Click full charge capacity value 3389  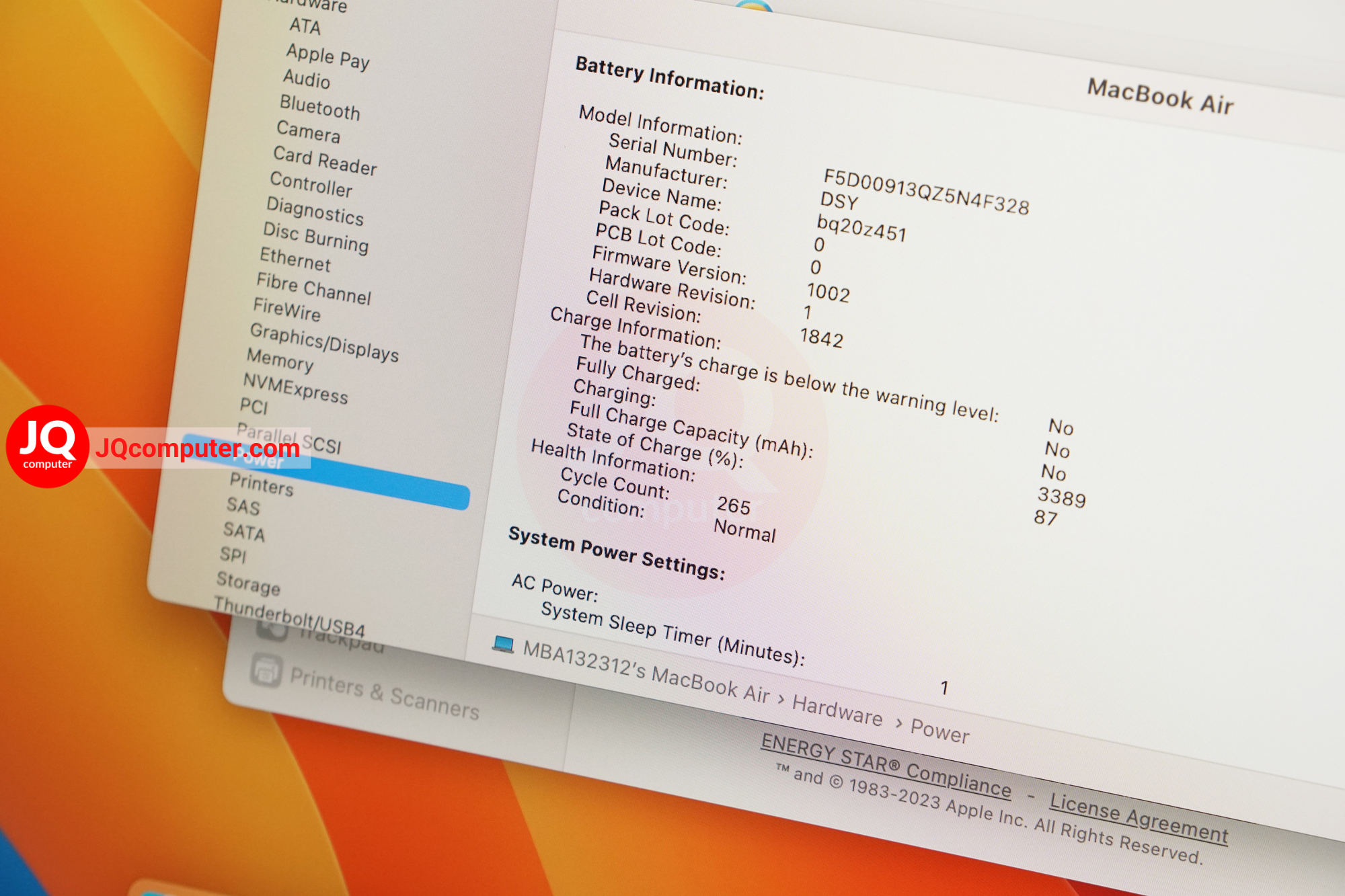[1062, 497]
